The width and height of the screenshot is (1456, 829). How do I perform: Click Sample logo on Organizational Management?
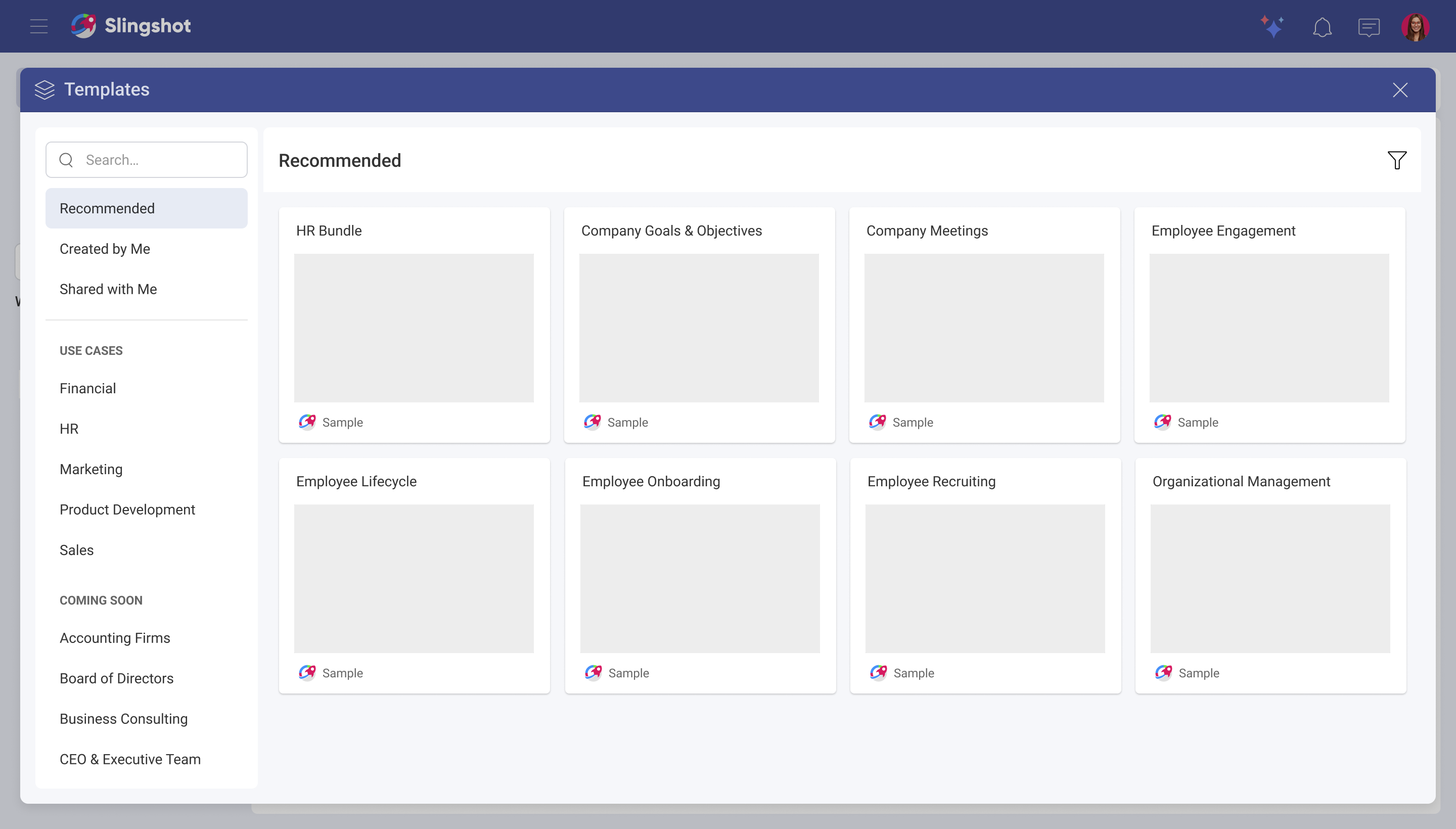tap(1164, 672)
